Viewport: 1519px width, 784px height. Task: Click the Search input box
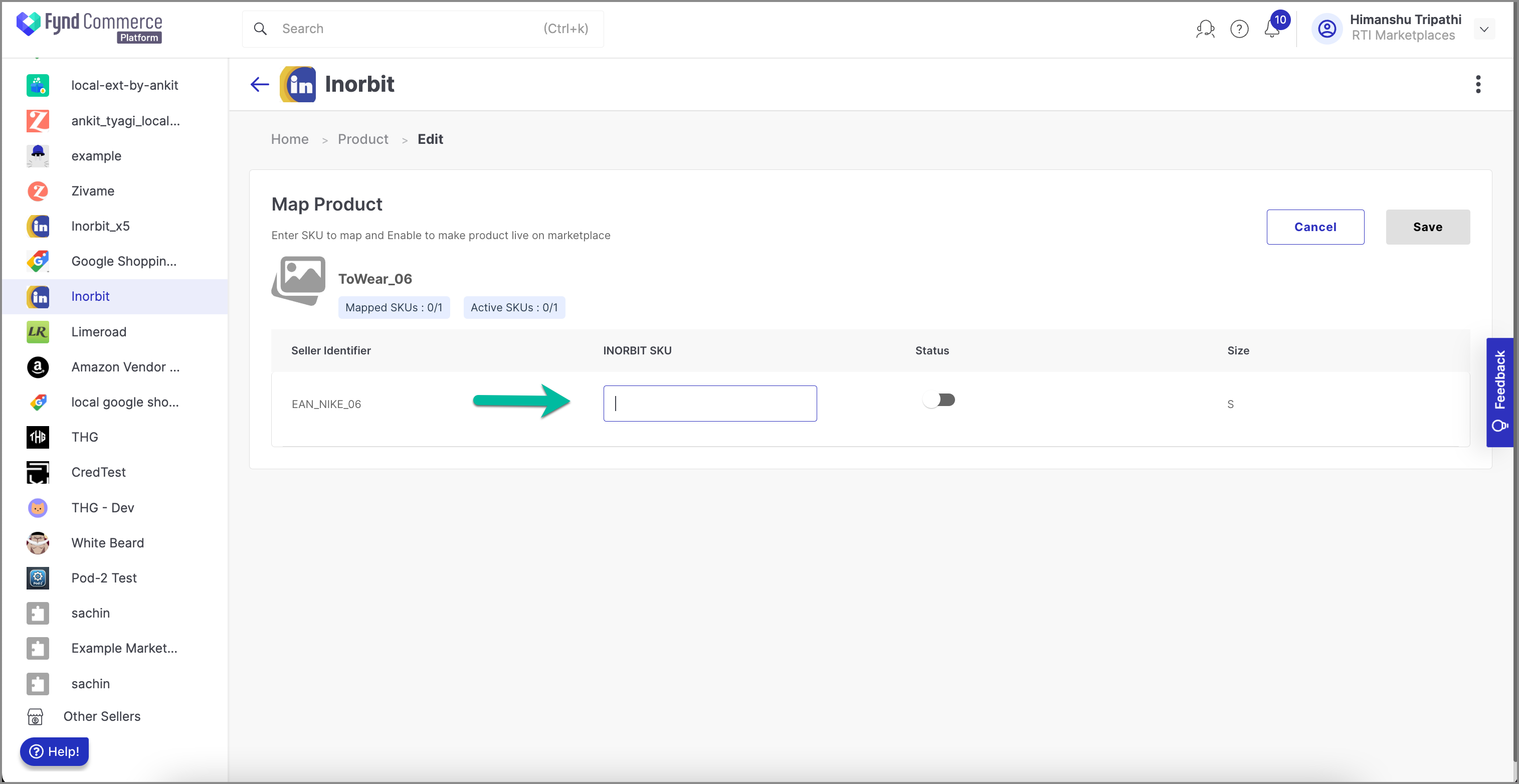pyautogui.click(x=423, y=29)
